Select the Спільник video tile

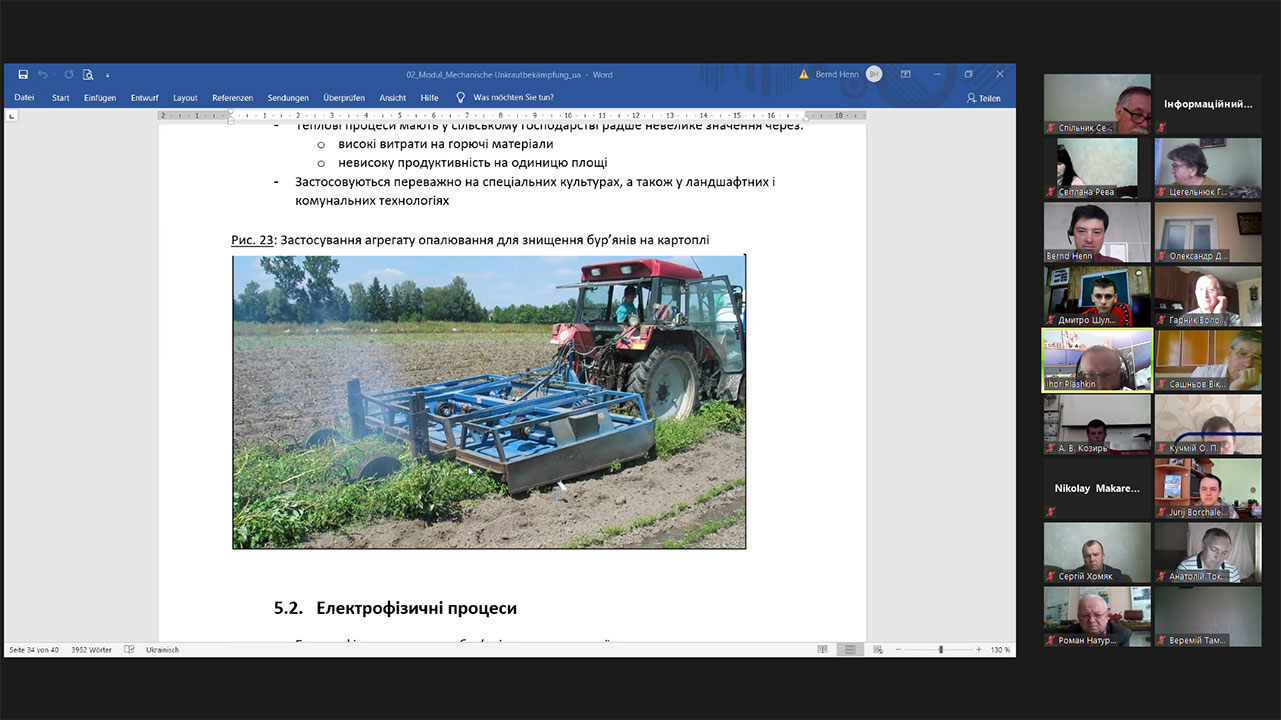pyautogui.click(x=1097, y=104)
